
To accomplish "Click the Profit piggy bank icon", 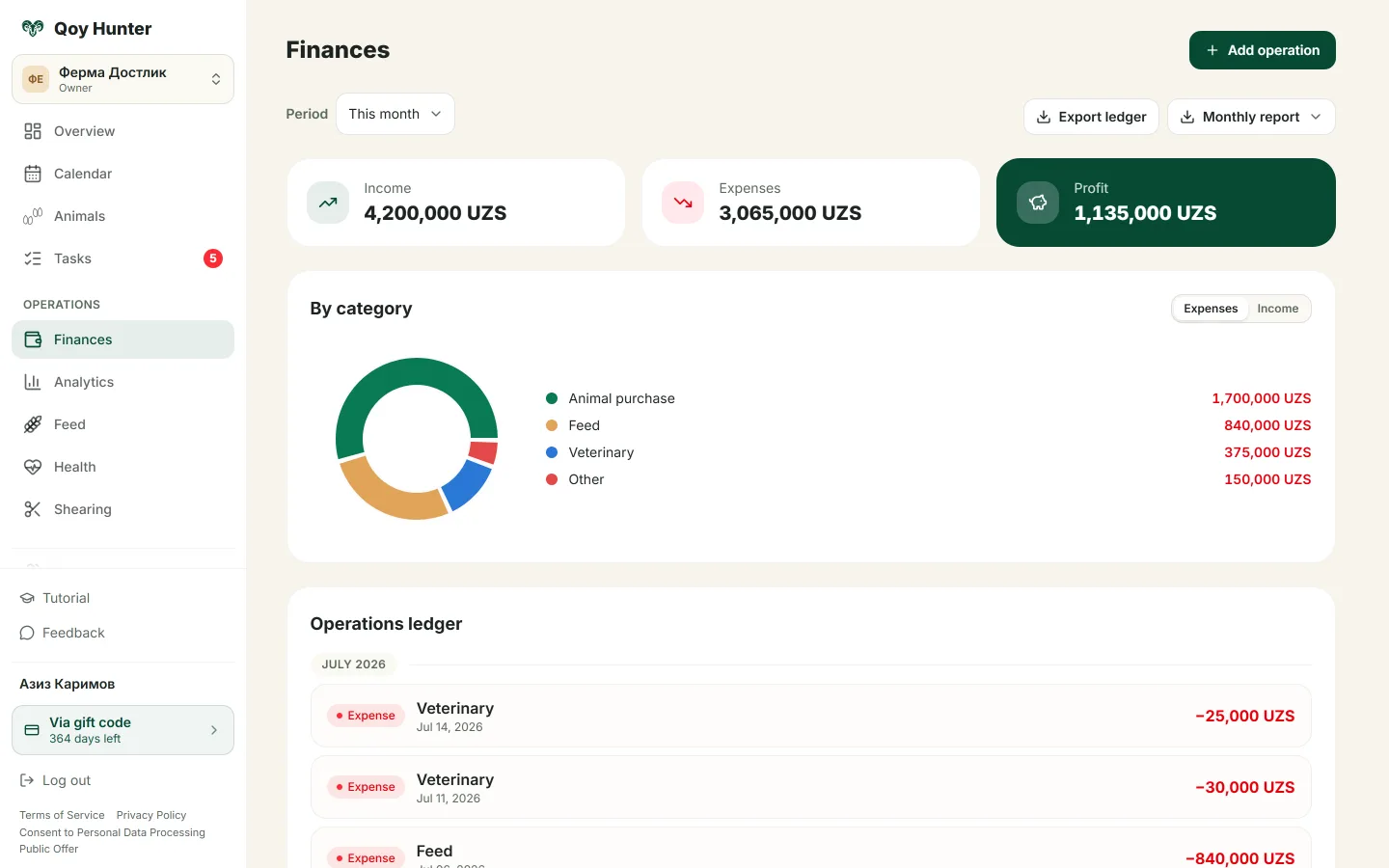I will [x=1038, y=203].
